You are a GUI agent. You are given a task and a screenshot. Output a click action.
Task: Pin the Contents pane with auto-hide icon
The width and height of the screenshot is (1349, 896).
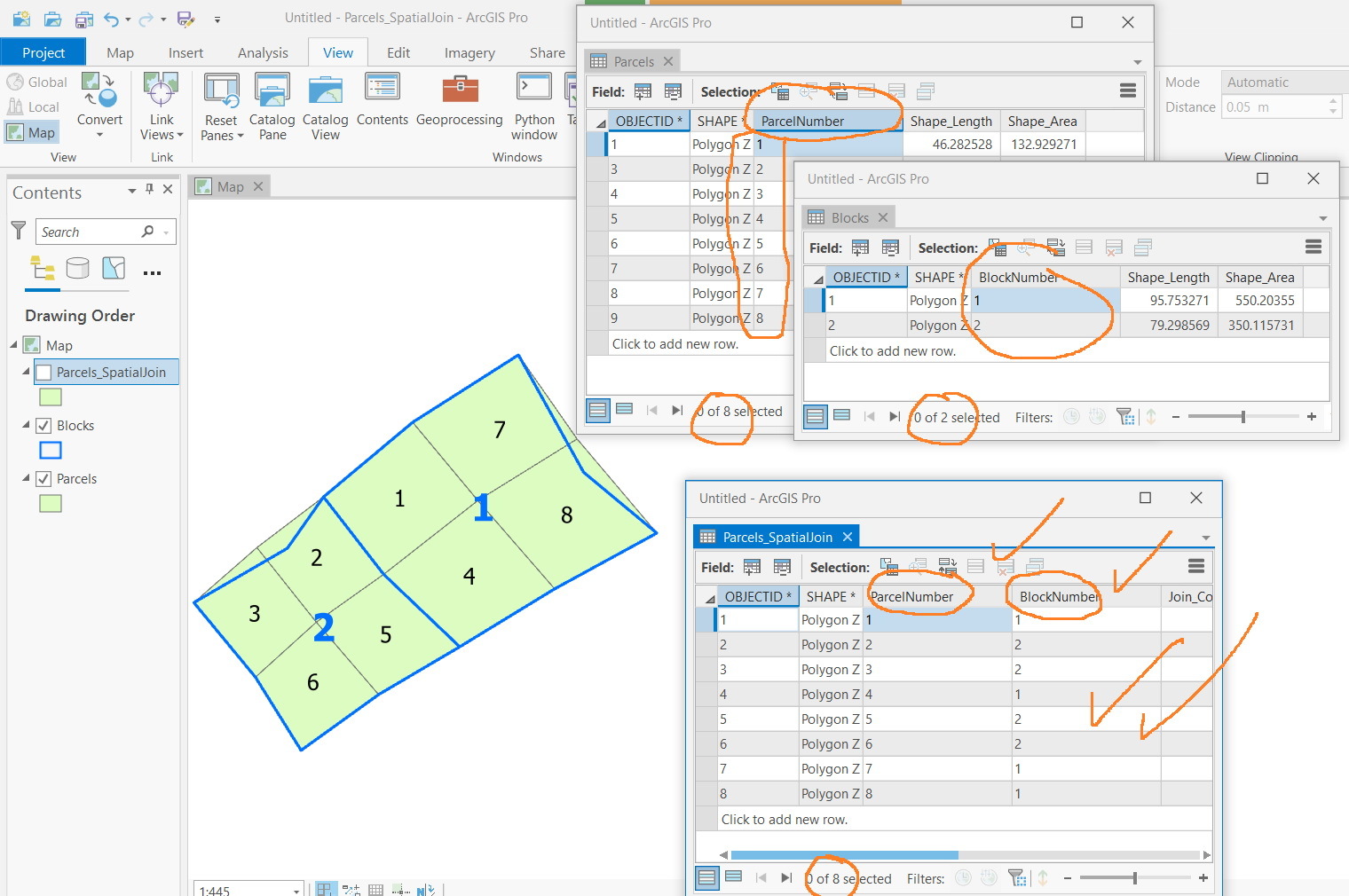pos(149,189)
